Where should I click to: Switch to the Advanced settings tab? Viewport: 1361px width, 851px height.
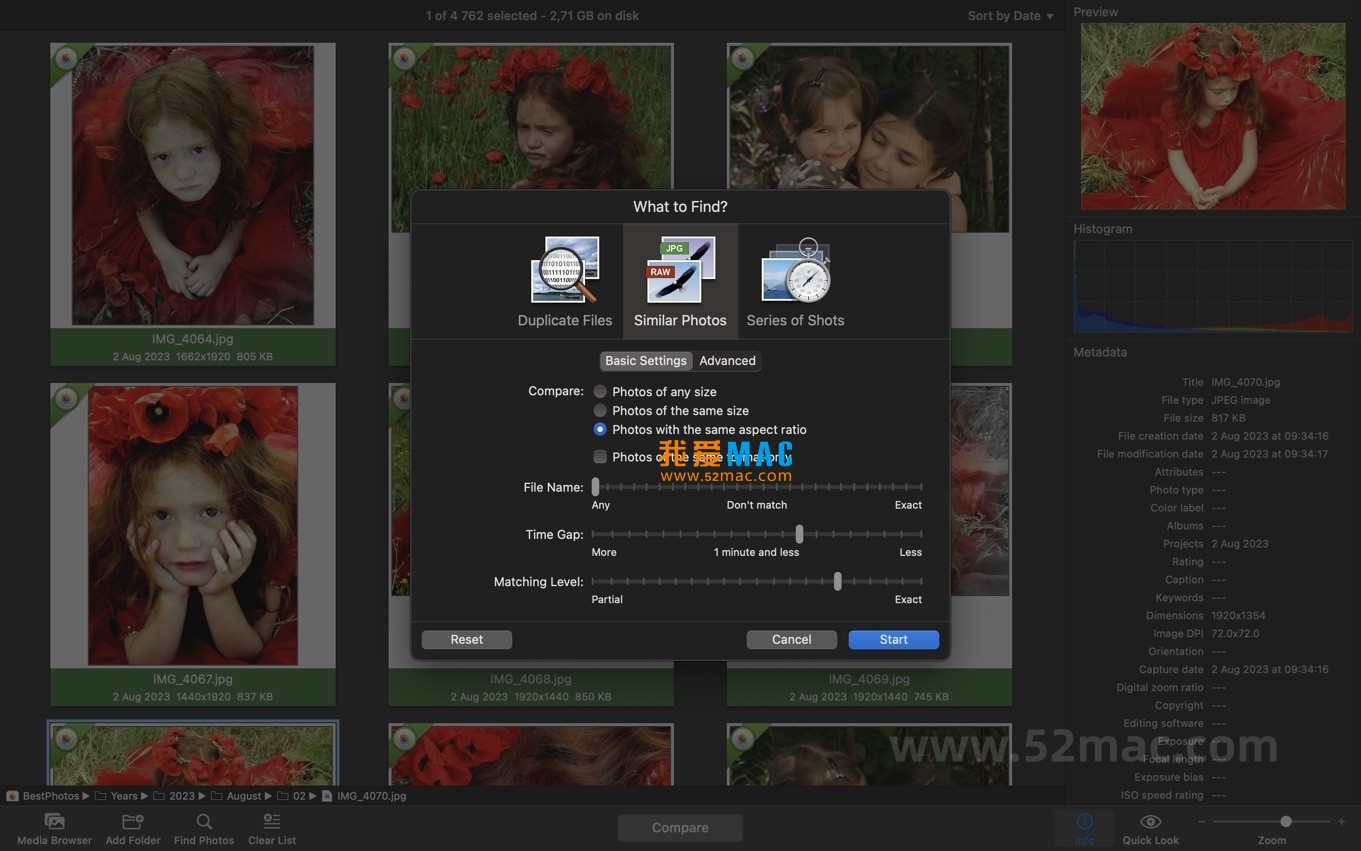coord(727,361)
